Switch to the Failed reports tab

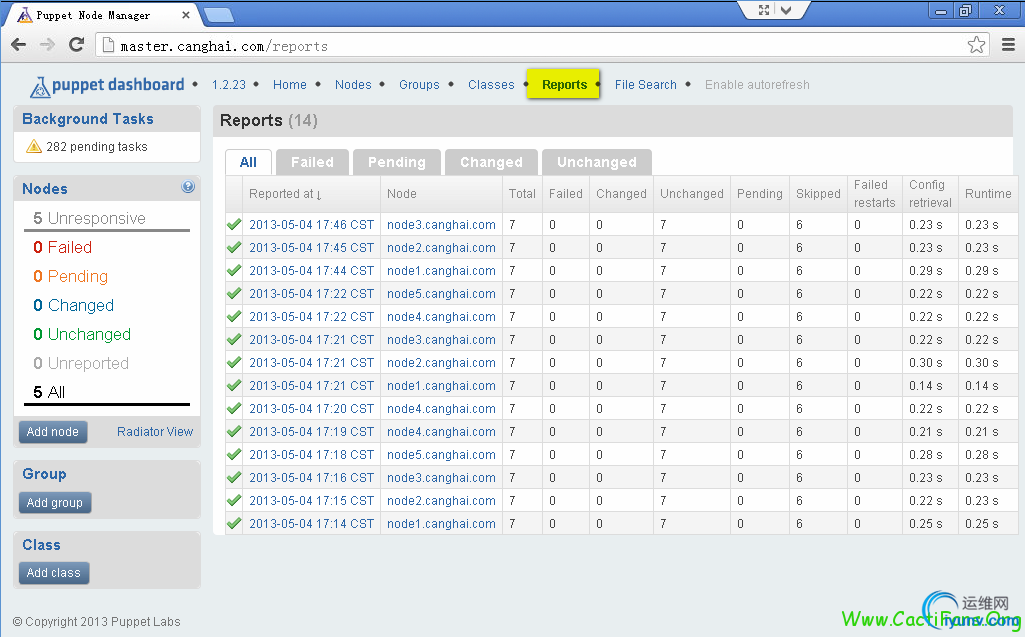pyautogui.click(x=312, y=162)
